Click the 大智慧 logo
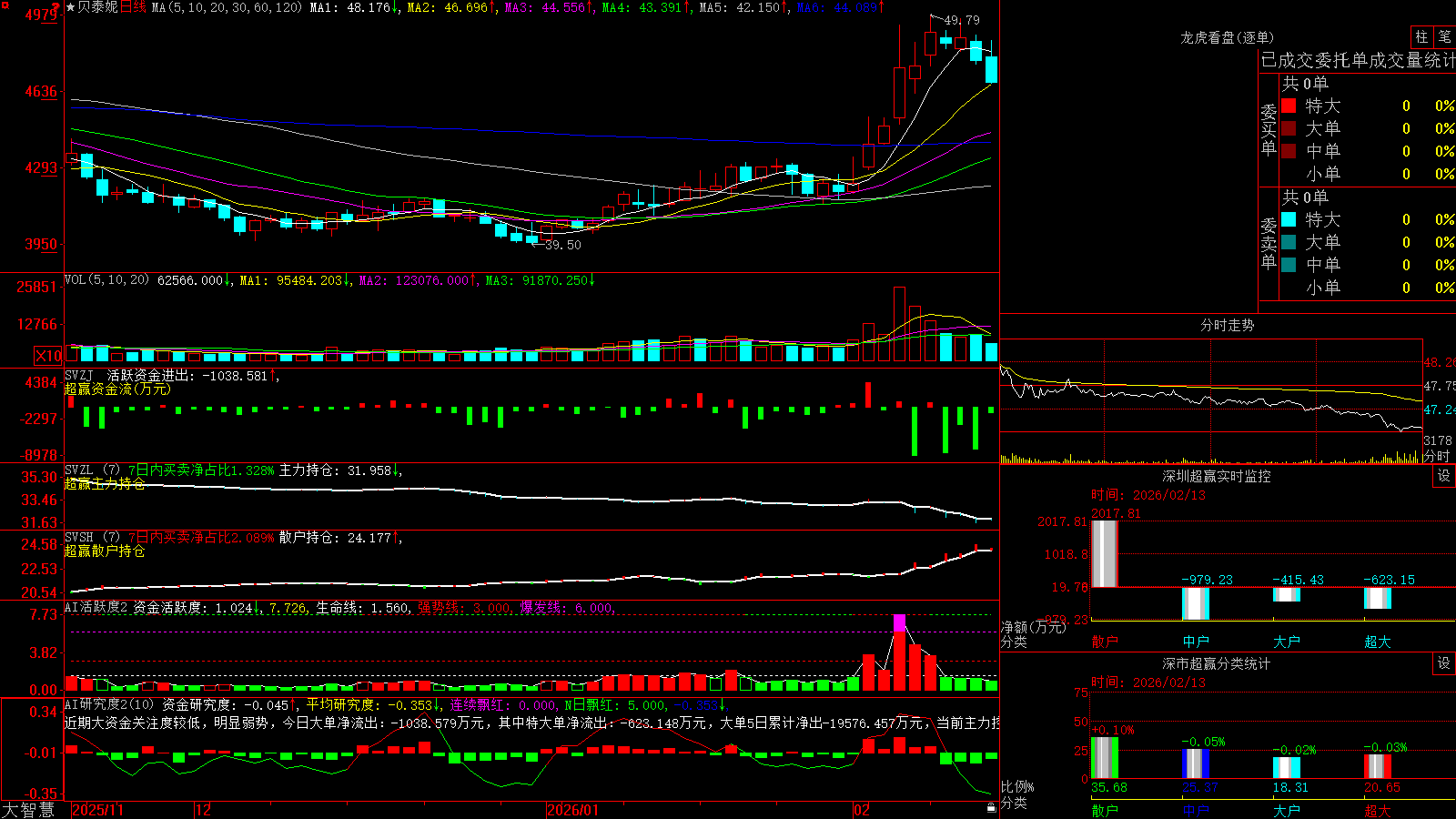Viewport: 1456px width, 819px height. click(x=28, y=810)
